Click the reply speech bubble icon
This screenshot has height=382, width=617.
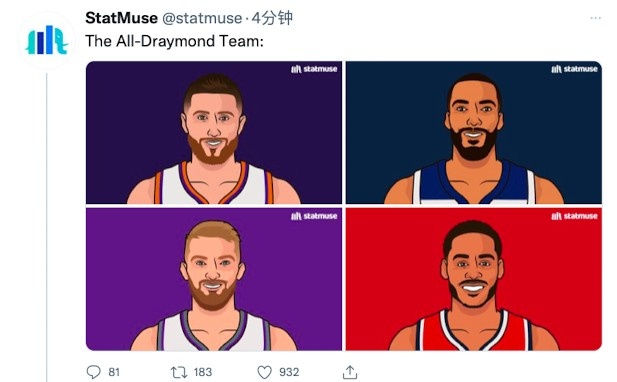point(94,372)
